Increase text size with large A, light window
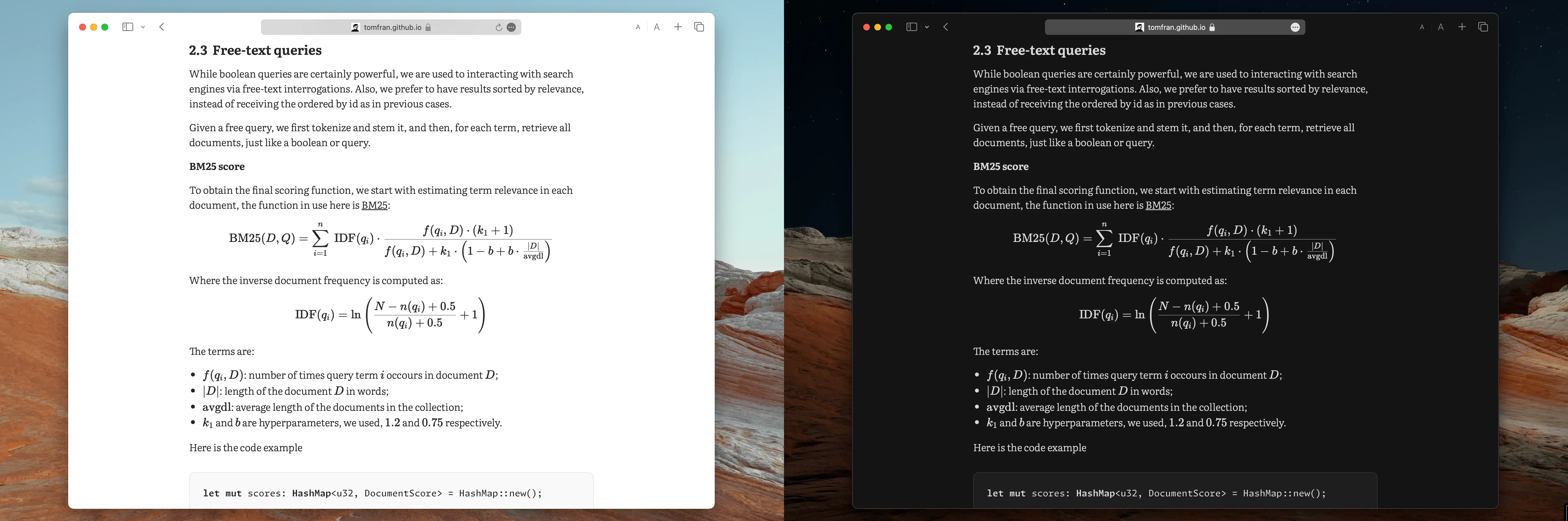 click(657, 27)
